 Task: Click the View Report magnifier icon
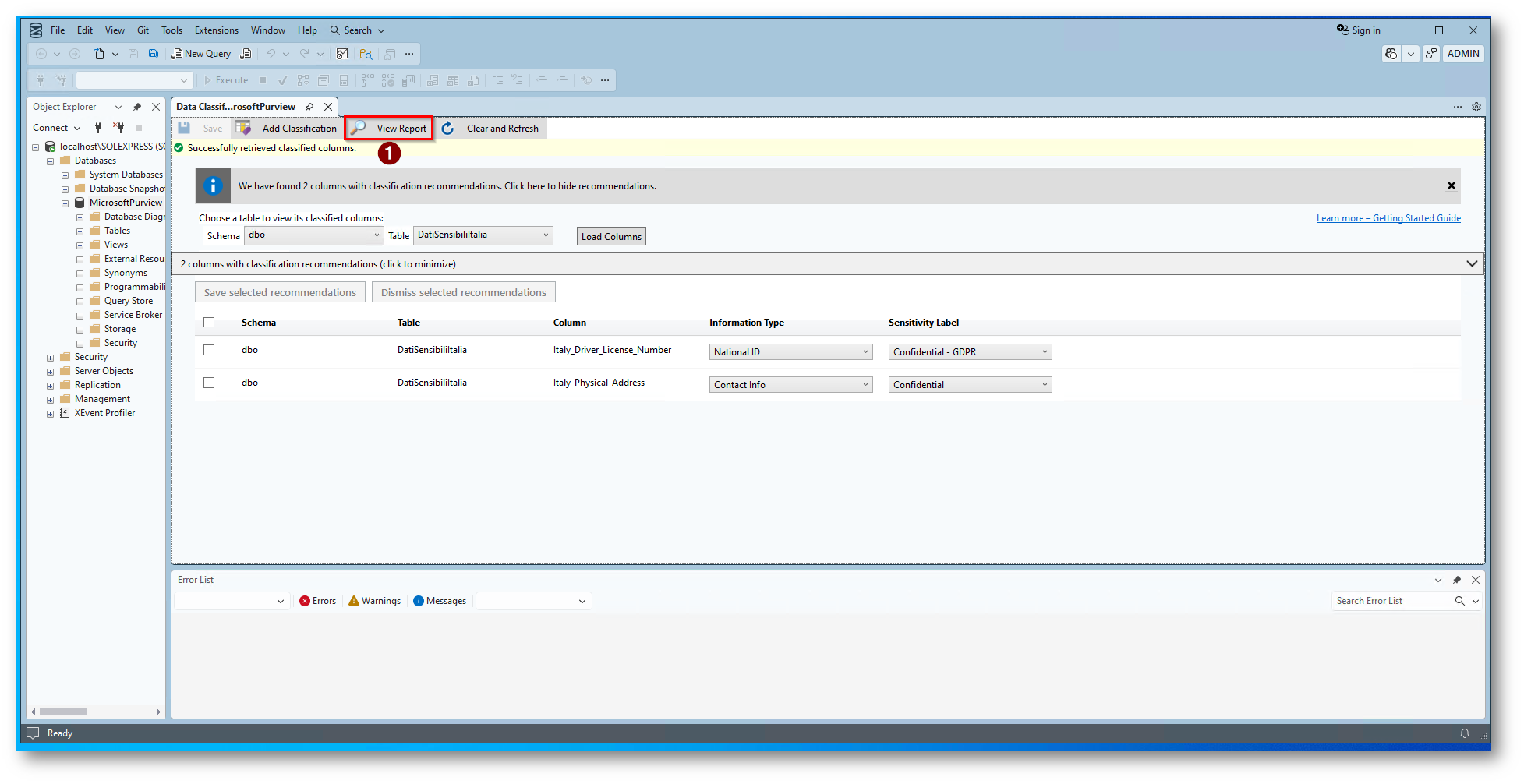pyautogui.click(x=358, y=128)
